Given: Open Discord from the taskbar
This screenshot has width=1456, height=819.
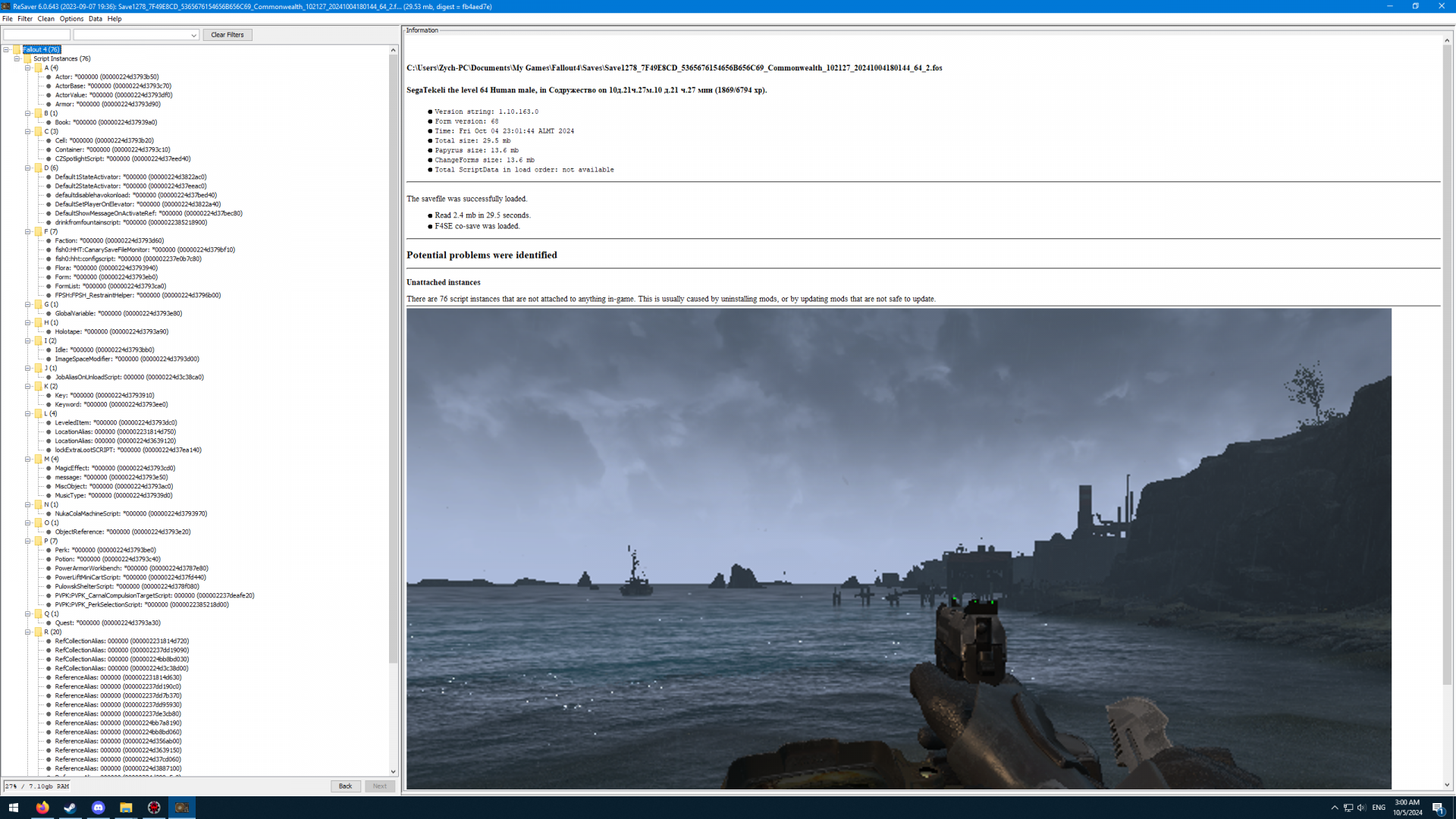Looking at the screenshot, I should click(98, 808).
